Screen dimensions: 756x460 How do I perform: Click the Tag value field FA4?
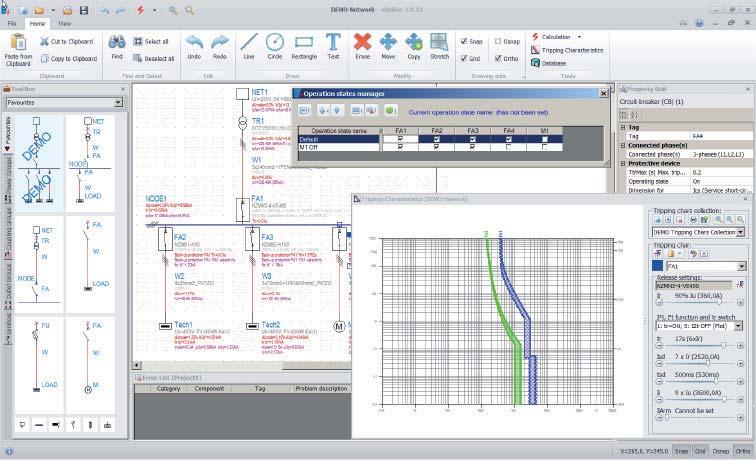click(x=721, y=136)
